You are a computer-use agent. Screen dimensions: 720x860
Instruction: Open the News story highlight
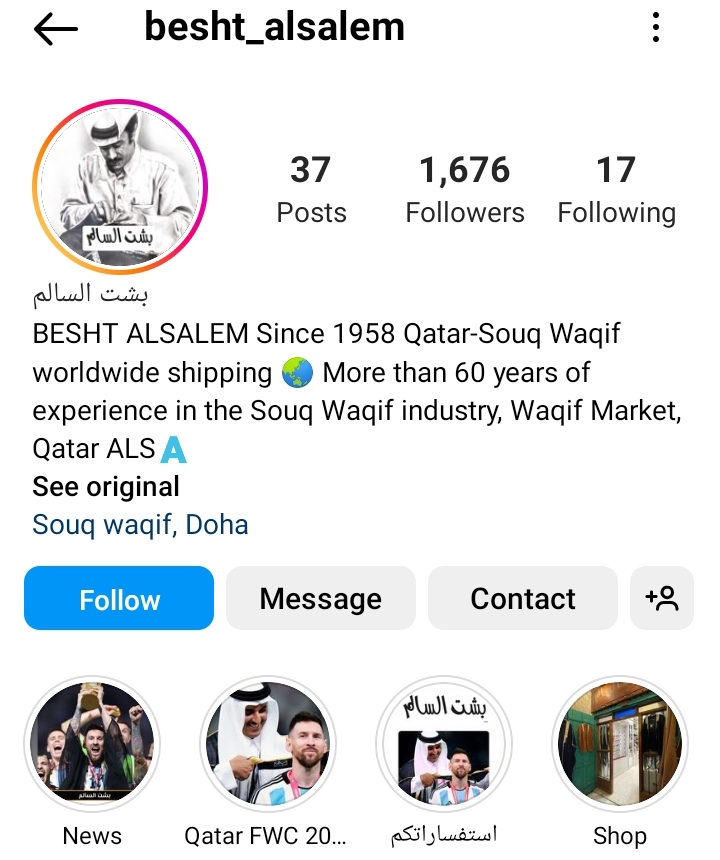[x=92, y=744]
